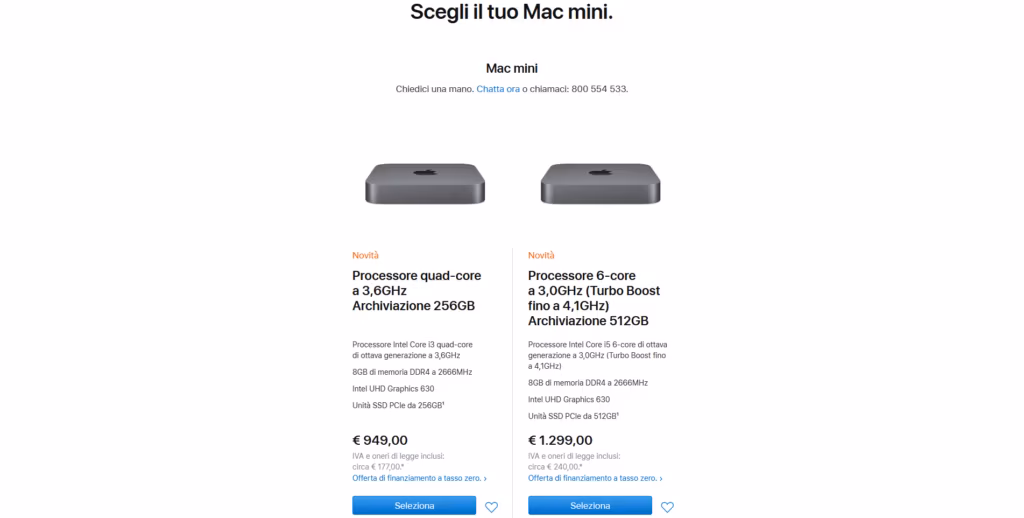Click the Processore 6-core a 3,0GHz heading

pos(594,297)
